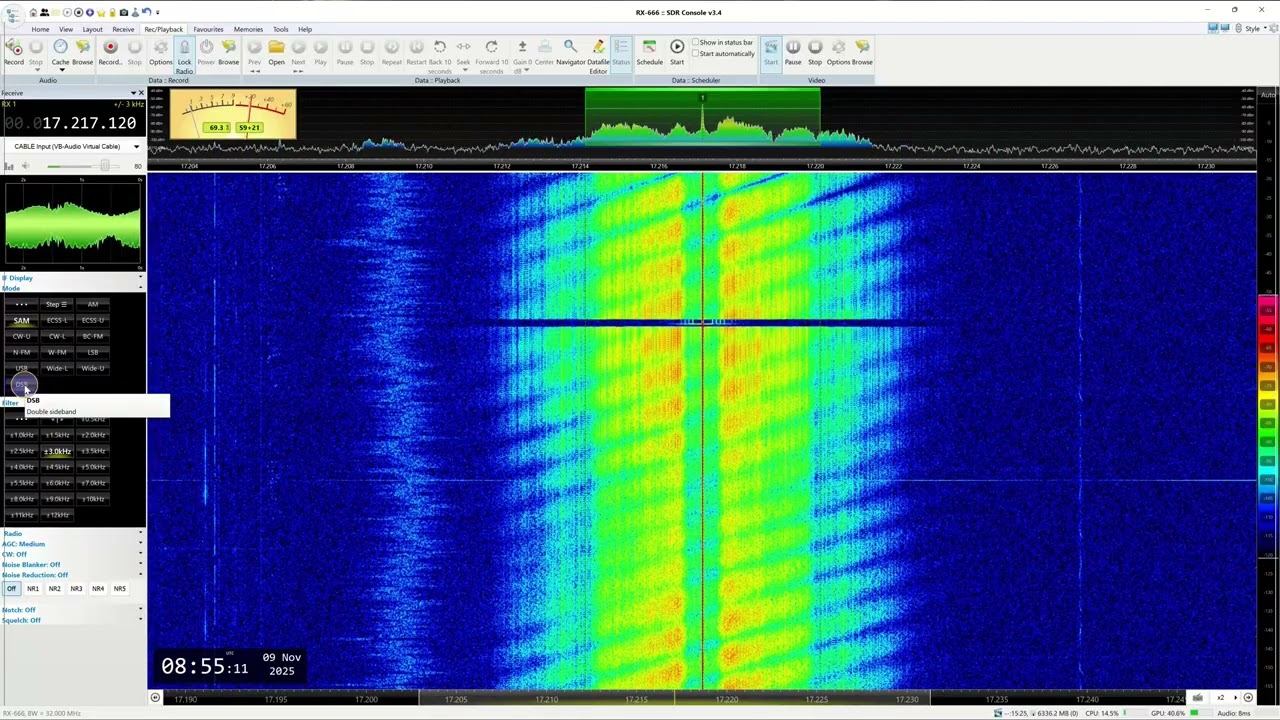
Task: Expand the audio Cache dropdown arrow
Action: tap(60, 70)
